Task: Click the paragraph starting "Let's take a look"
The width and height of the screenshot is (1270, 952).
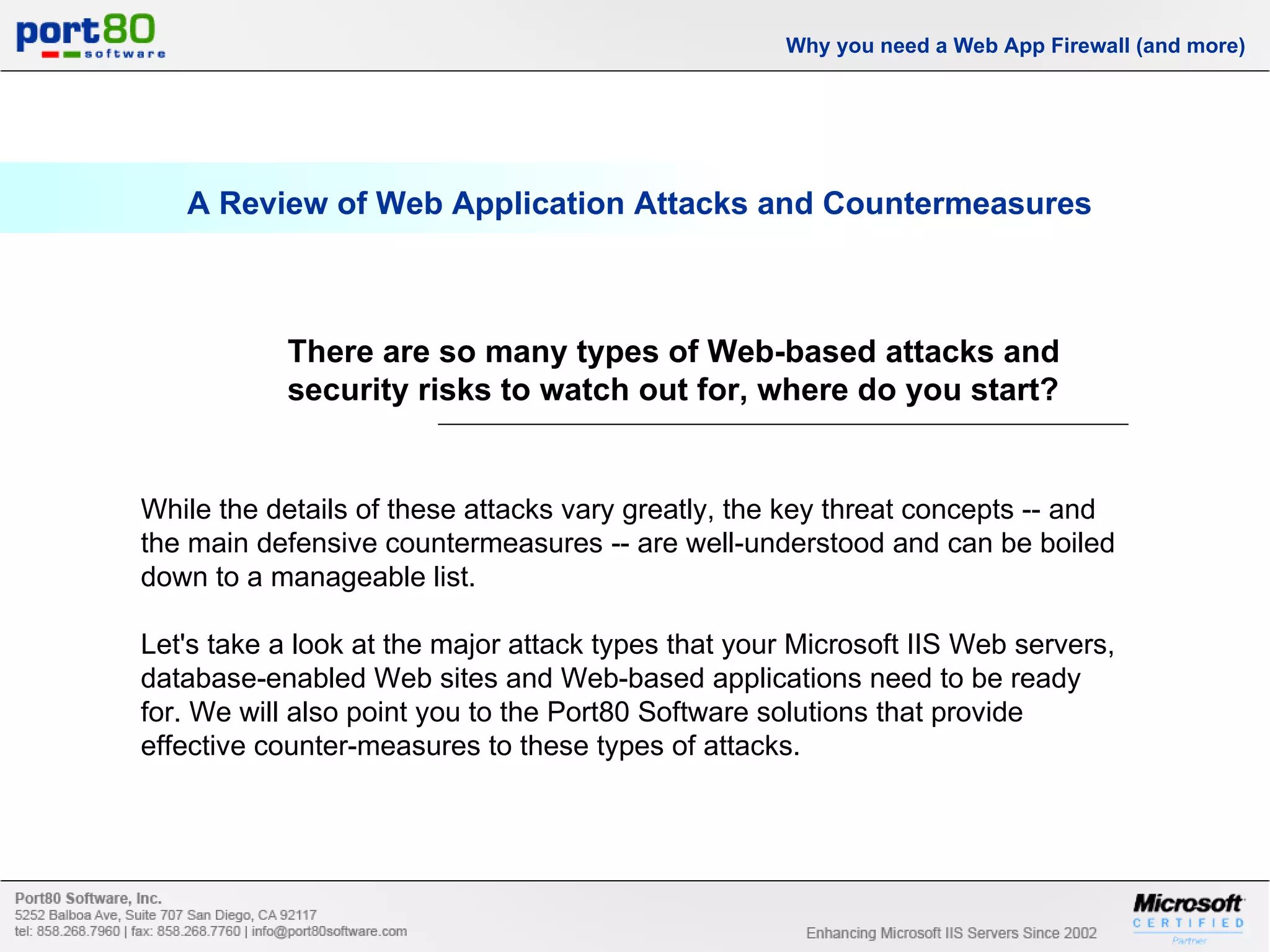Action: coord(626,695)
